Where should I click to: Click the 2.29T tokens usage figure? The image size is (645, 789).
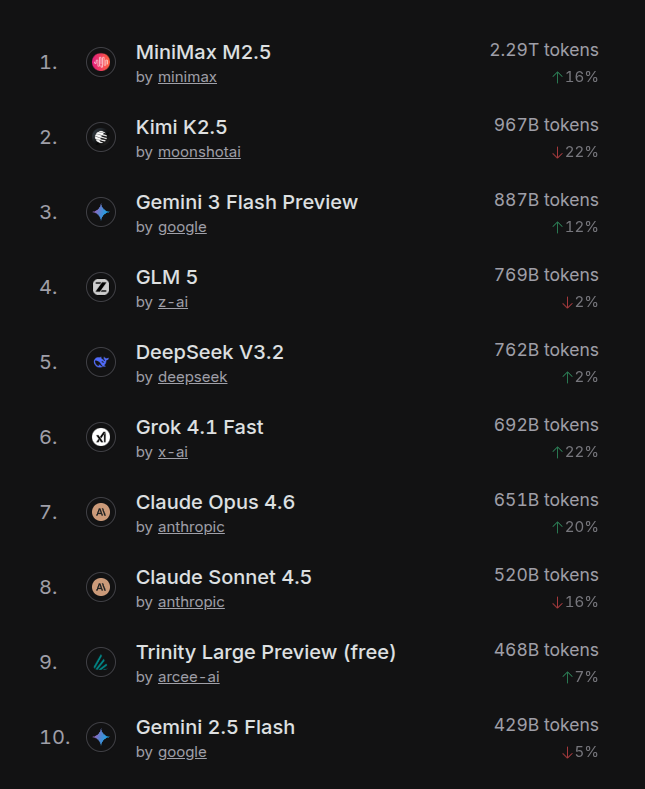pyautogui.click(x=544, y=50)
